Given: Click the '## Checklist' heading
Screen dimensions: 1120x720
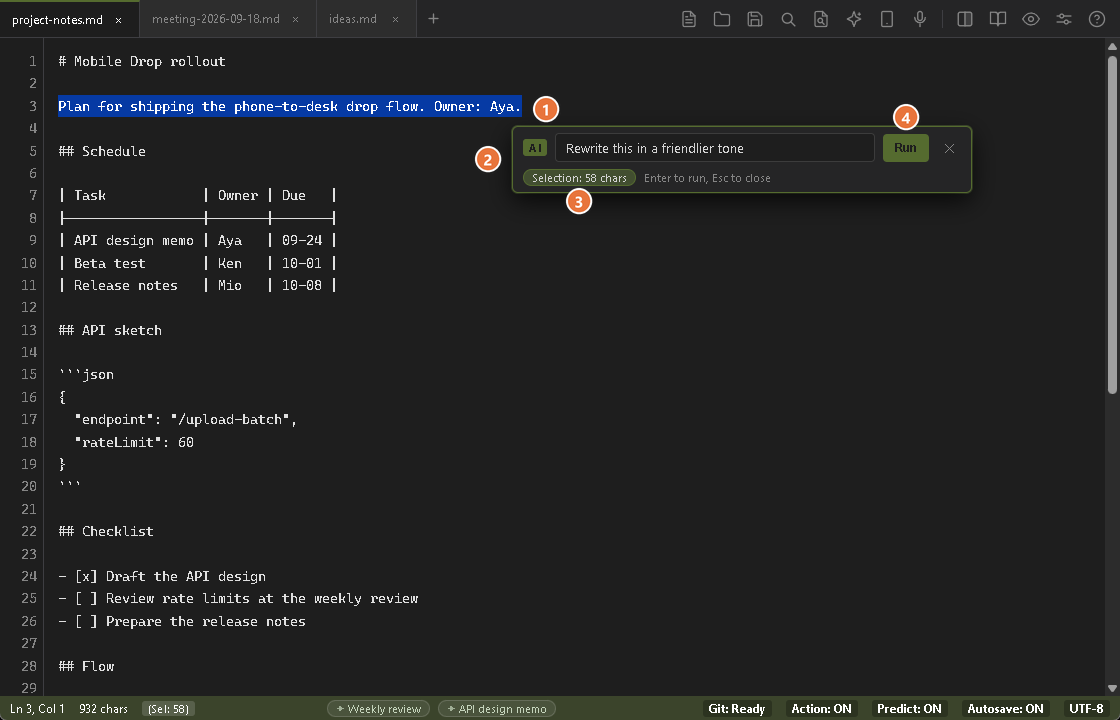Looking at the screenshot, I should pos(106,531).
